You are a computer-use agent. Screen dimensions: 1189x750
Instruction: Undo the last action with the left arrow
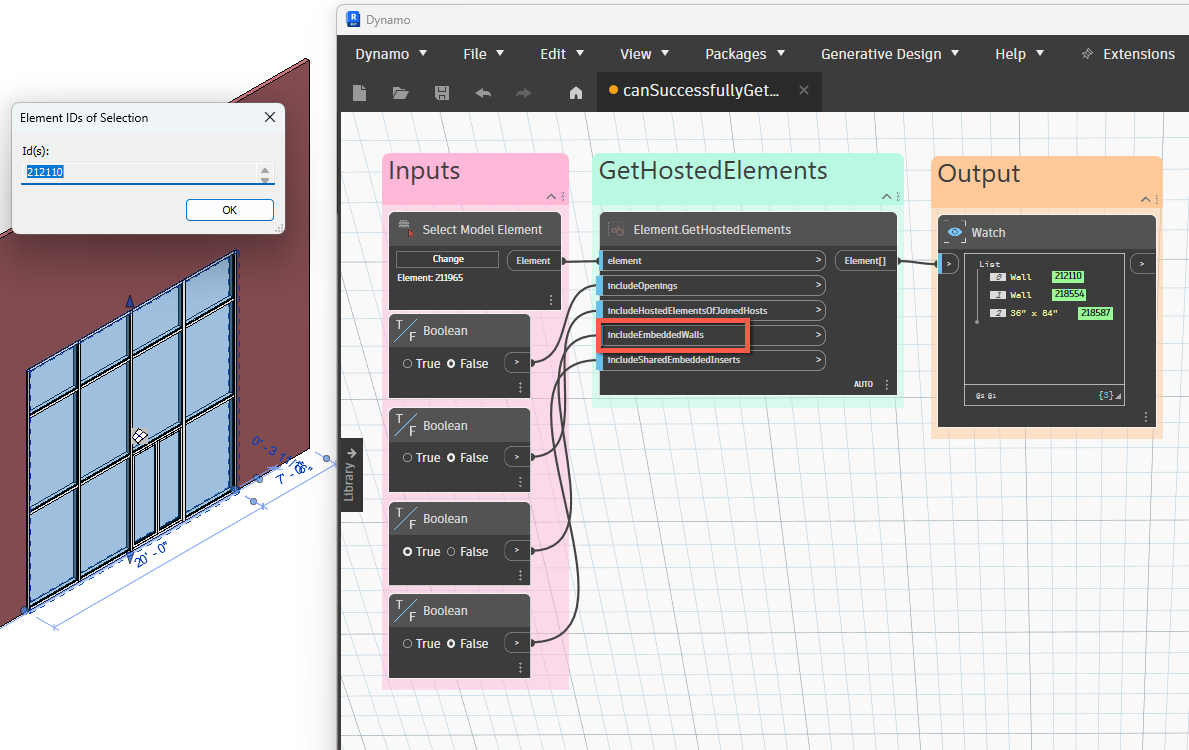483,93
